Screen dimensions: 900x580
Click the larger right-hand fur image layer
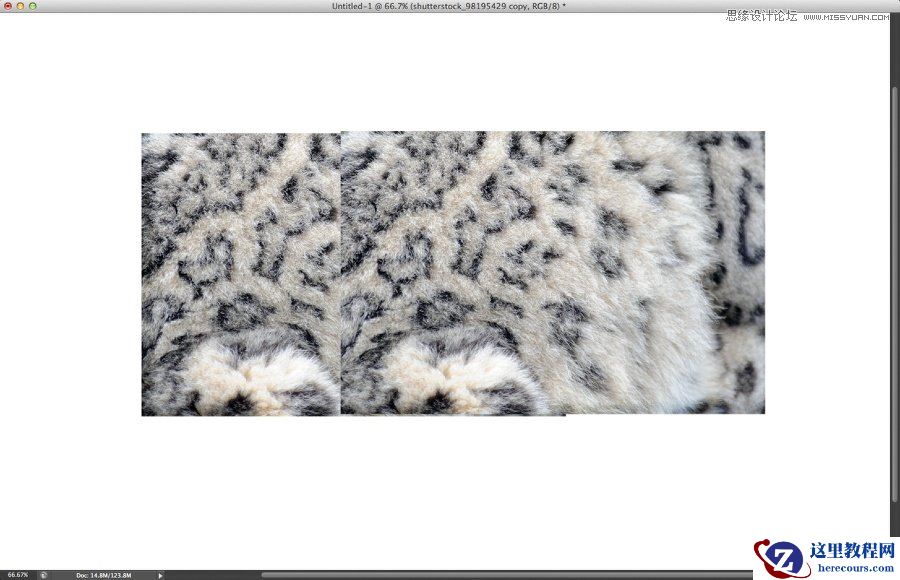click(553, 272)
